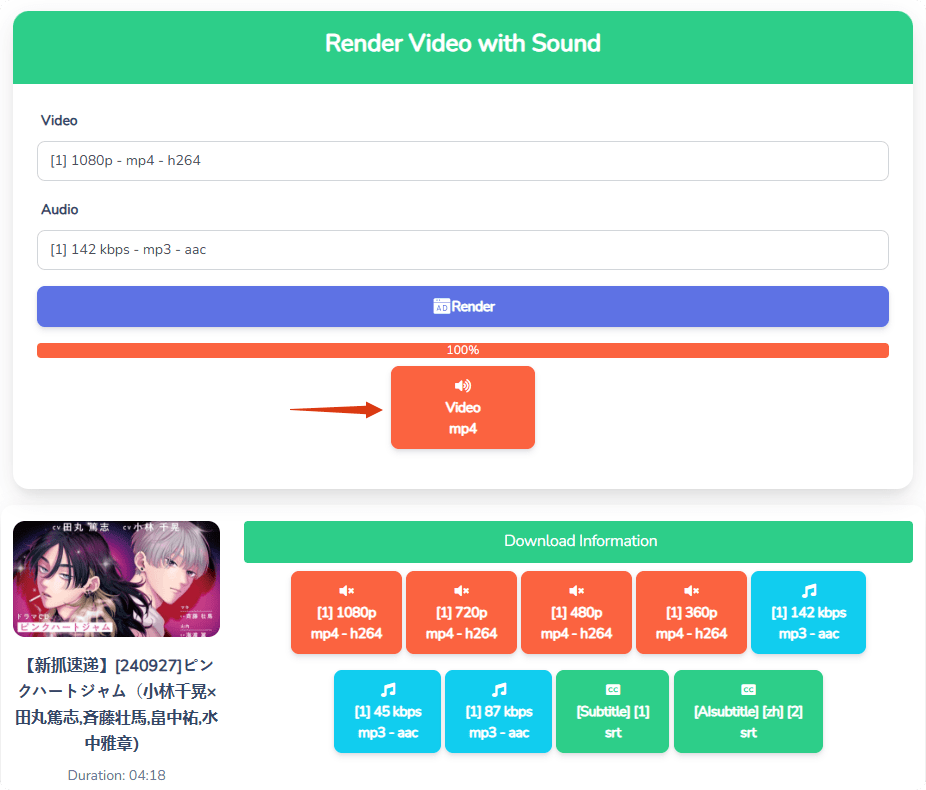
Task: Click muted icon on 360p mp4 tile
Action: 691,591
